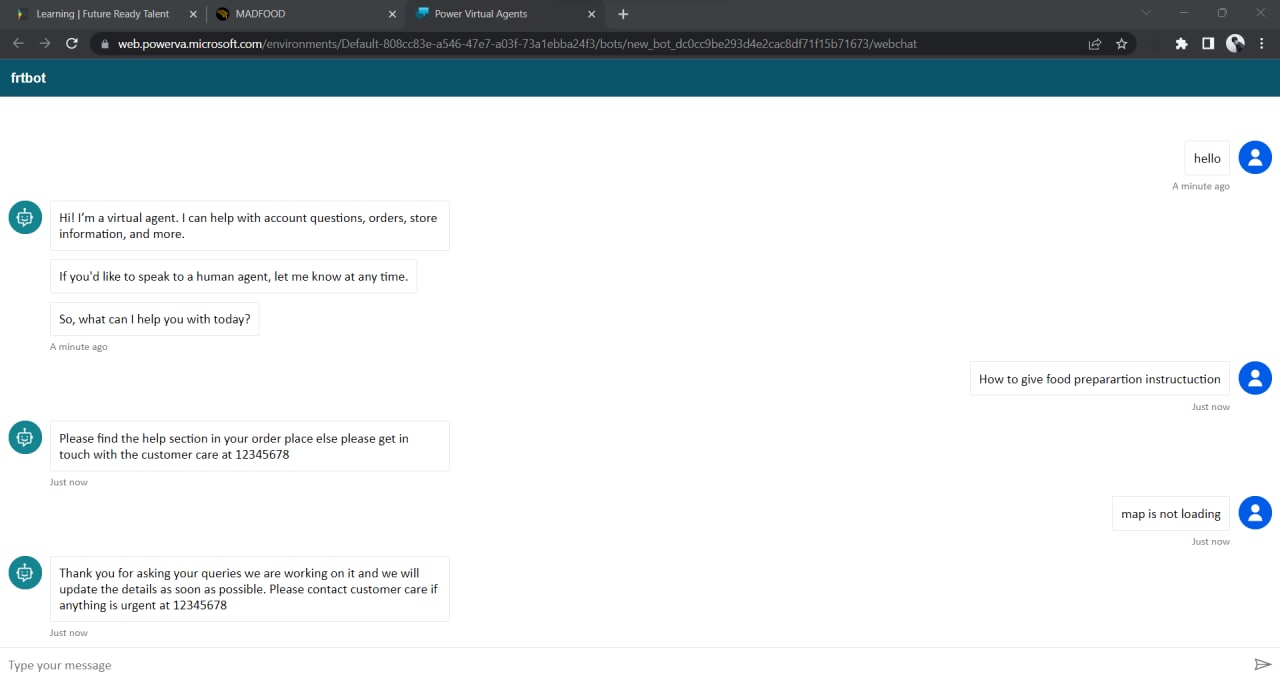1280x680 pixels.
Task: Click the bot avatar beside the greeting message
Action: (x=24, y=217)
